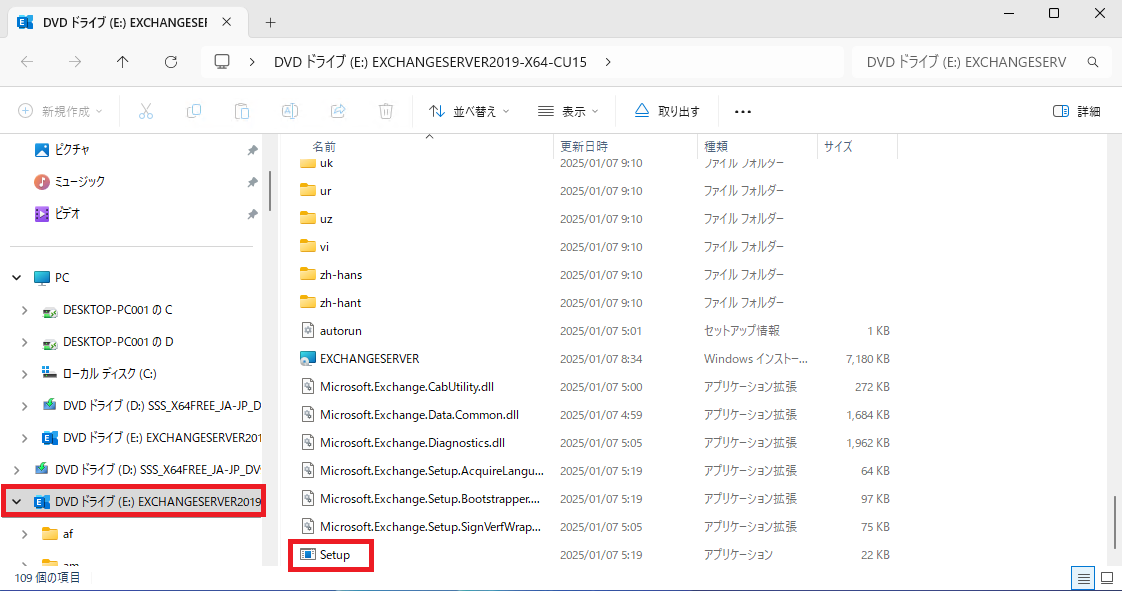
Task: Sort by サイズ column header
Action: (838, 147)
